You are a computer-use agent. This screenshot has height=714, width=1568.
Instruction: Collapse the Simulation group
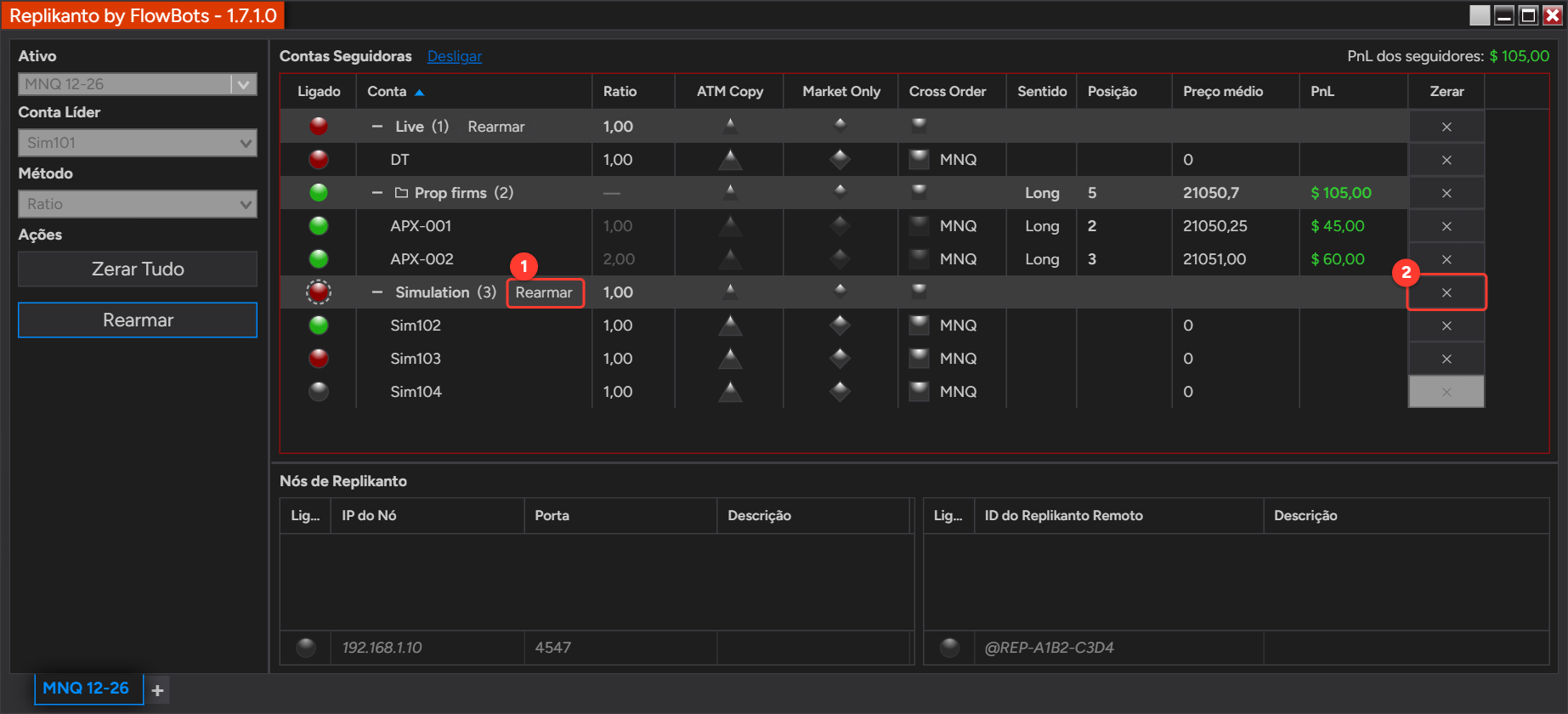(x=377, y=292)
